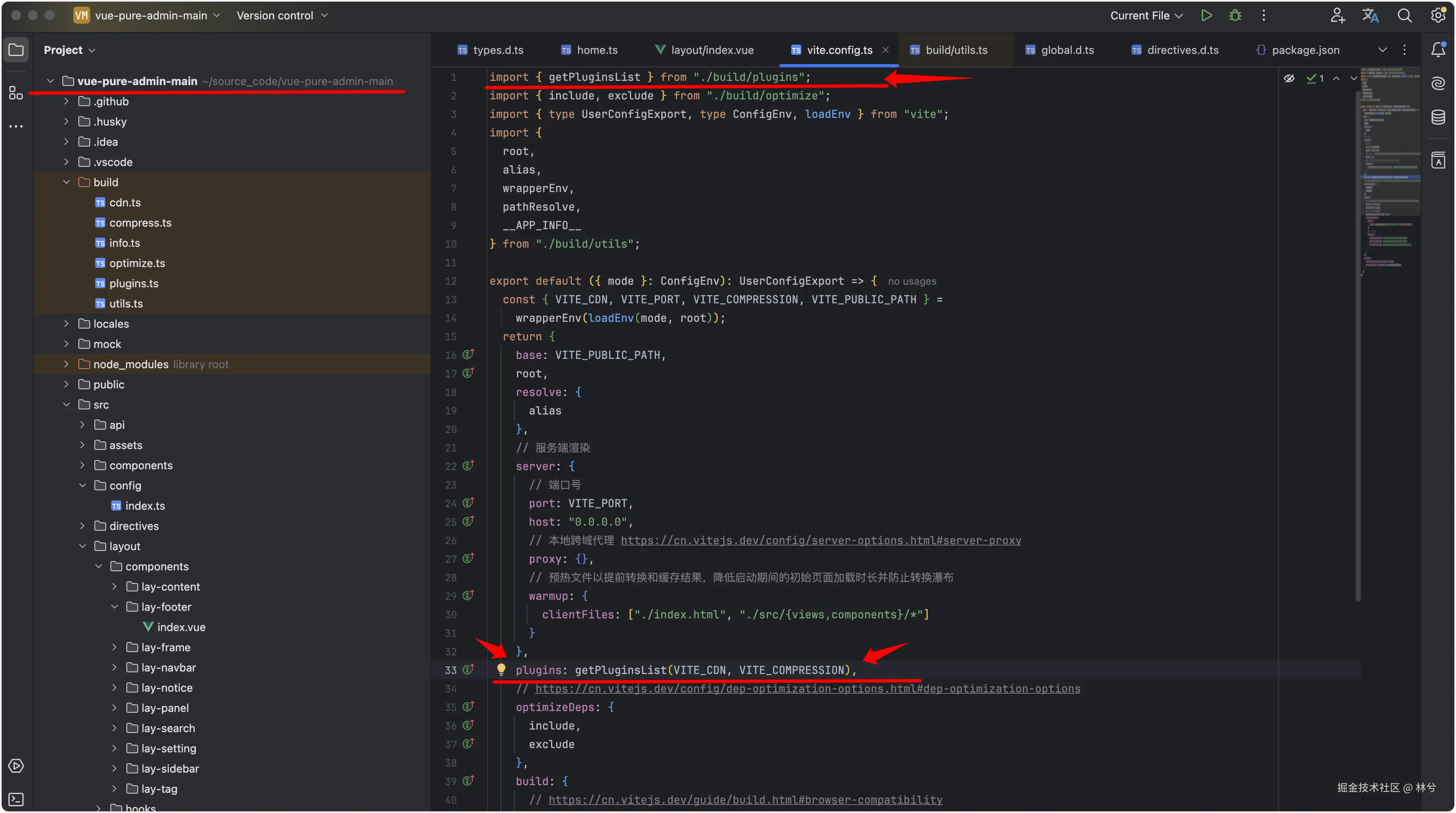Open the Code With Me icon
Viewport: 1456px width, 813px height.
[x=1337, y=15]
